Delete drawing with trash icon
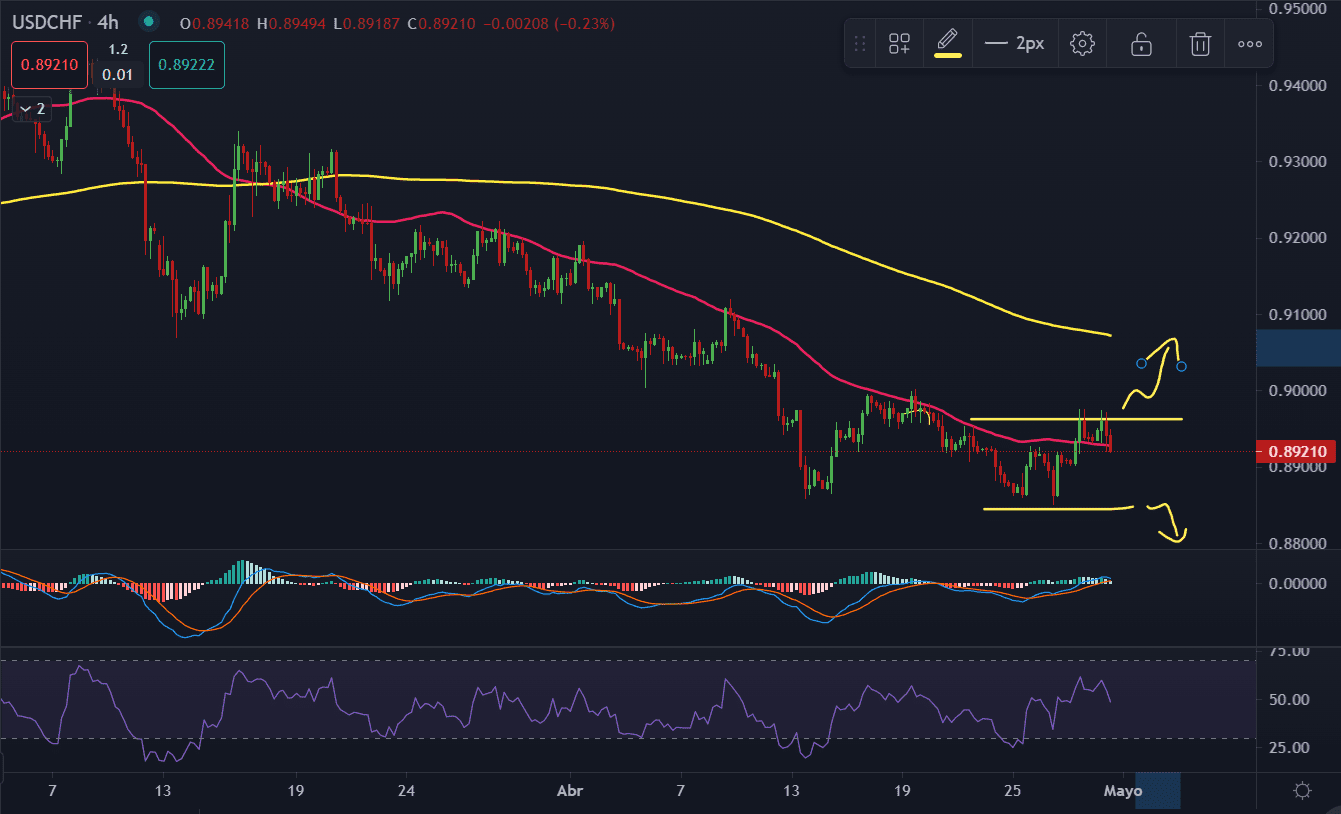This screenshot has height=814, width=1341. [1200, 44]
